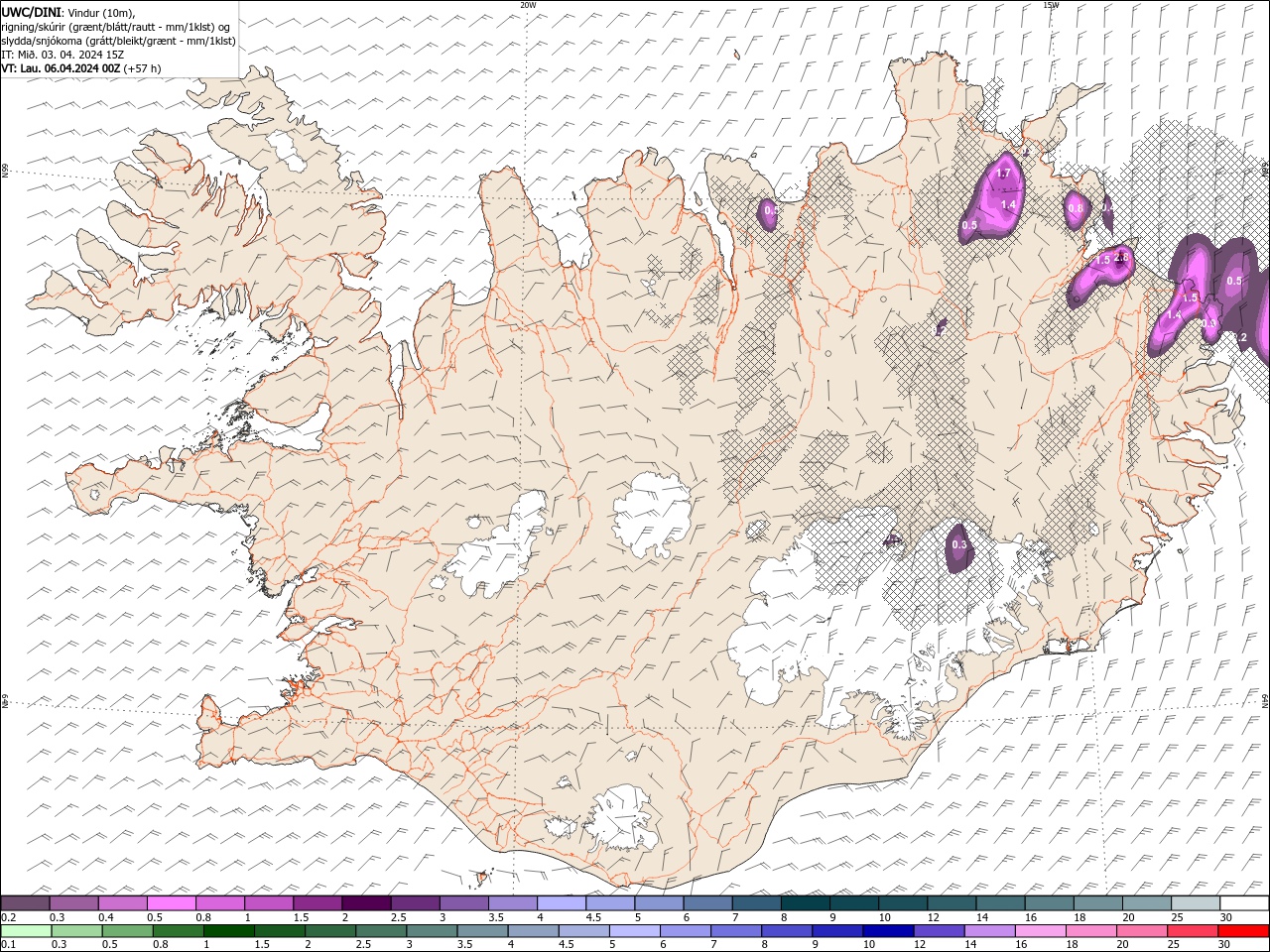The image size is (1270, 952).
Task: Select the darkest purple snow swatch starting at 2
Action: pos(367,903)
